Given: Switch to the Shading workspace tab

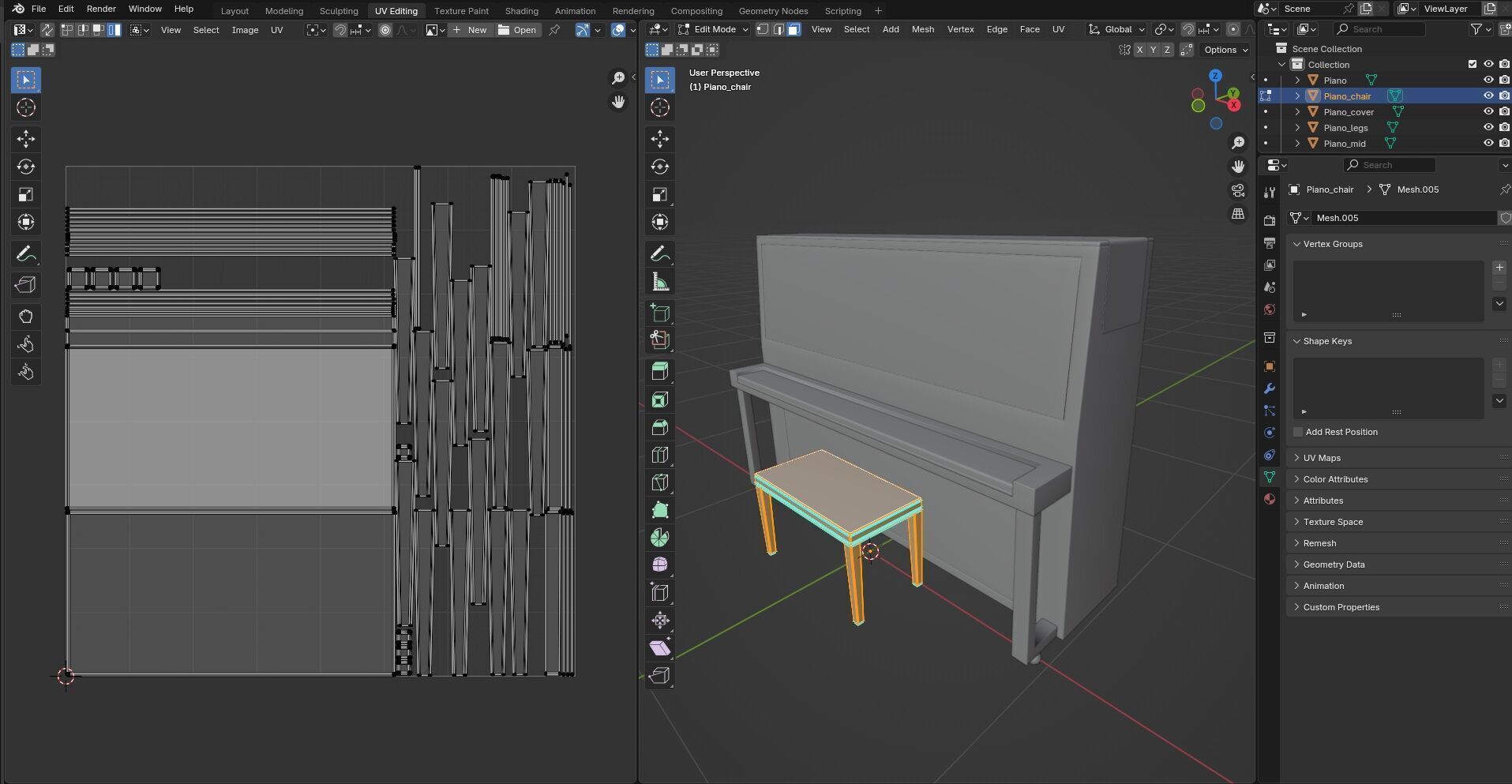Looking at the screenshot, I should (521, 11).
